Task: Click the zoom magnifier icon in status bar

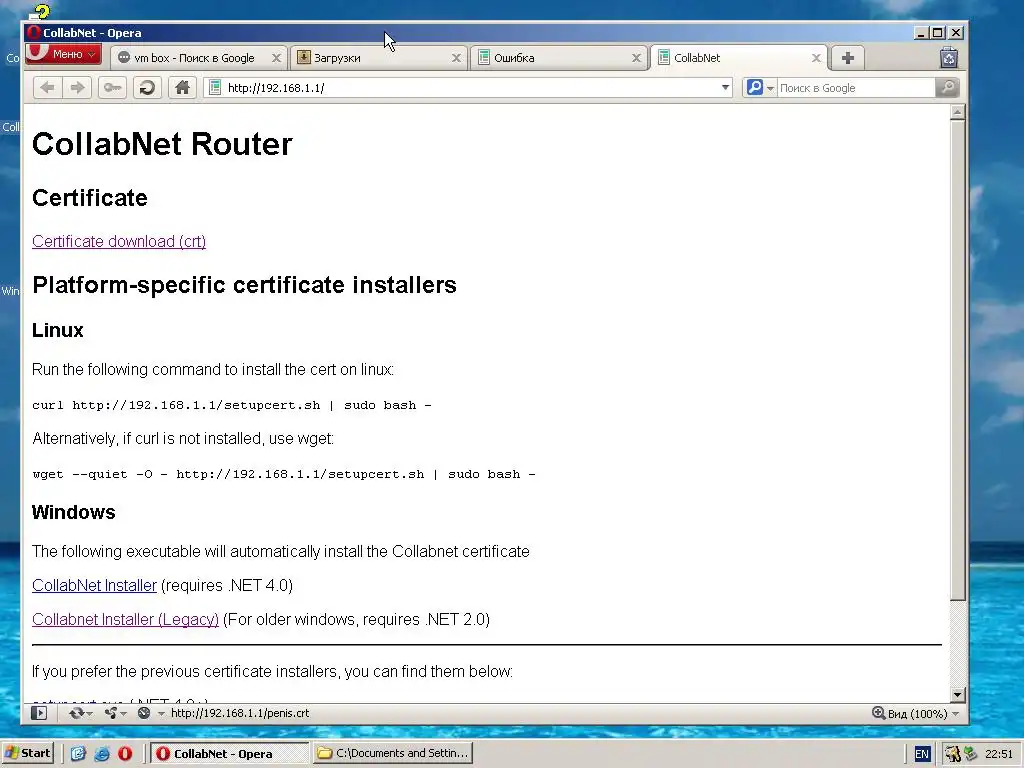Action: click(878, 713)
